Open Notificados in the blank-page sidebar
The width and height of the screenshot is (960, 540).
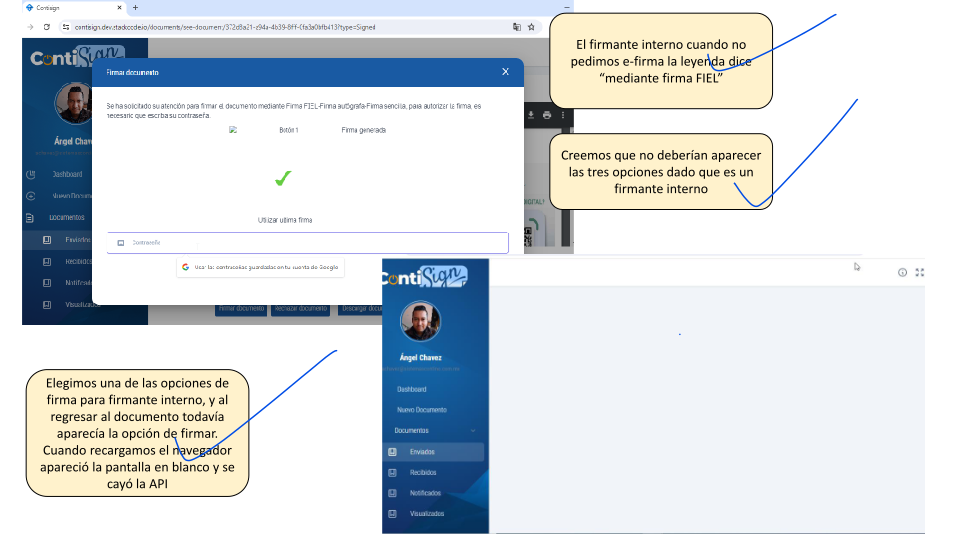point(425,493)
